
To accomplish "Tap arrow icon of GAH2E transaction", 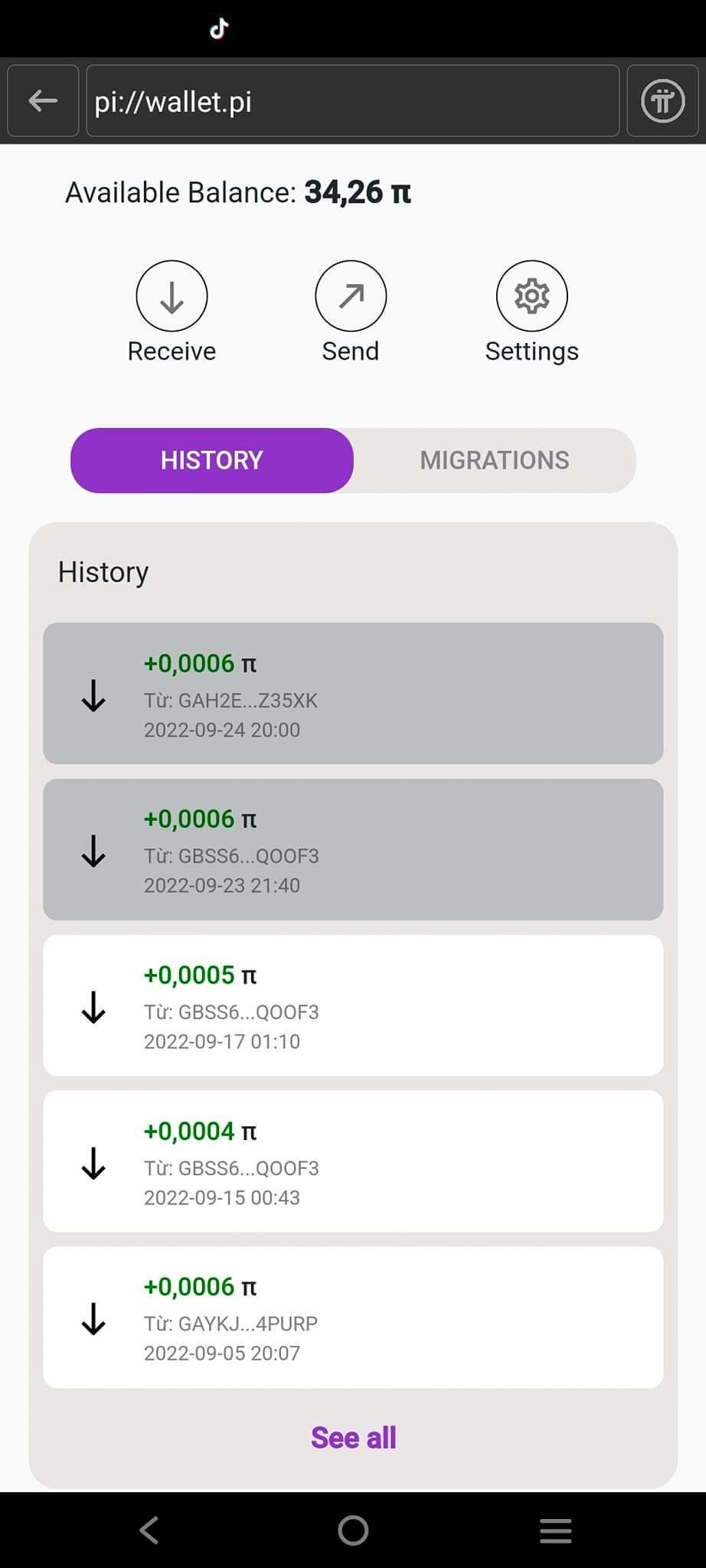I will (x=93, y=695).
